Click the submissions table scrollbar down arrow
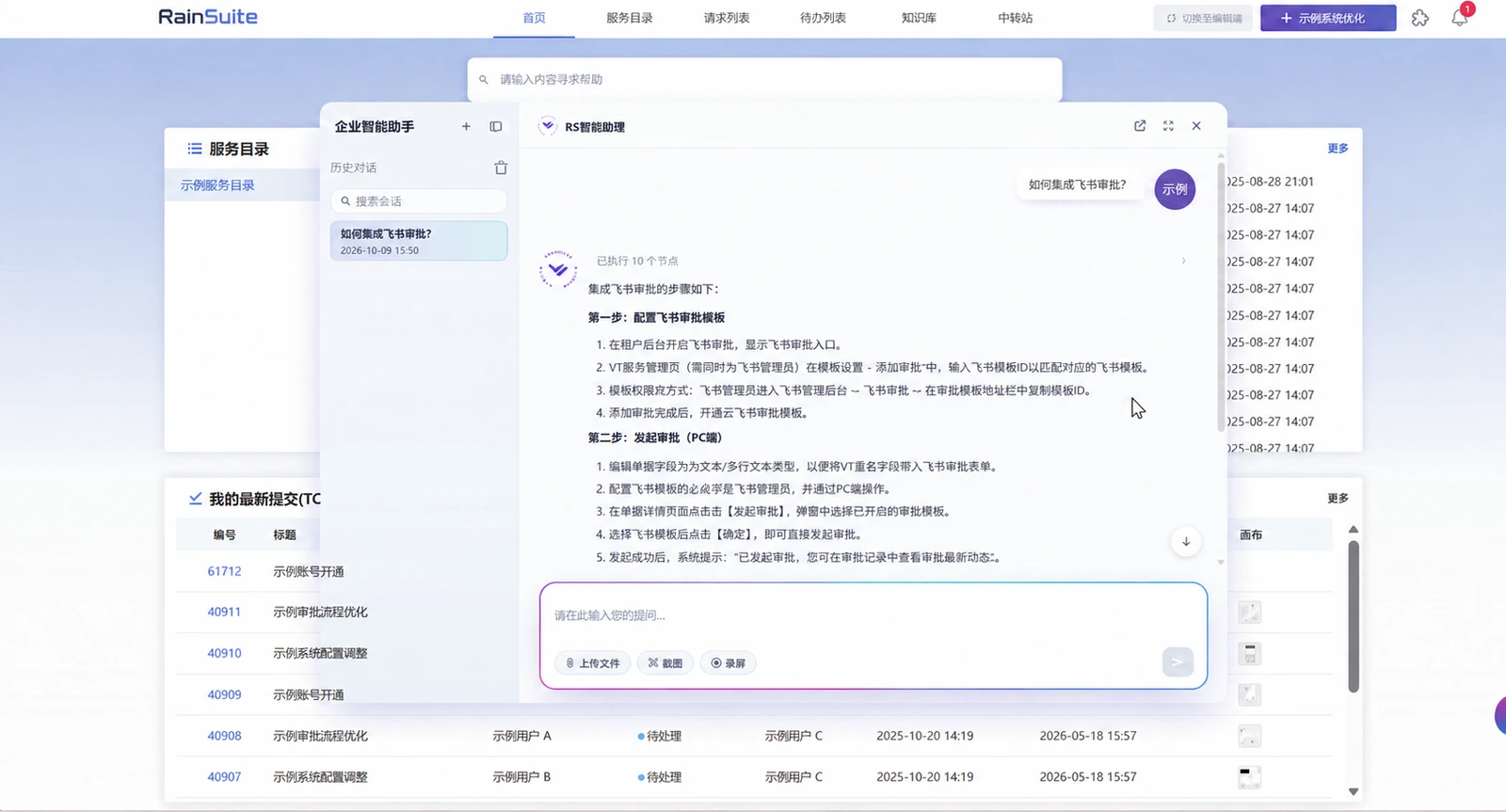The image size is (1506, 812). tap(1354, 791)
